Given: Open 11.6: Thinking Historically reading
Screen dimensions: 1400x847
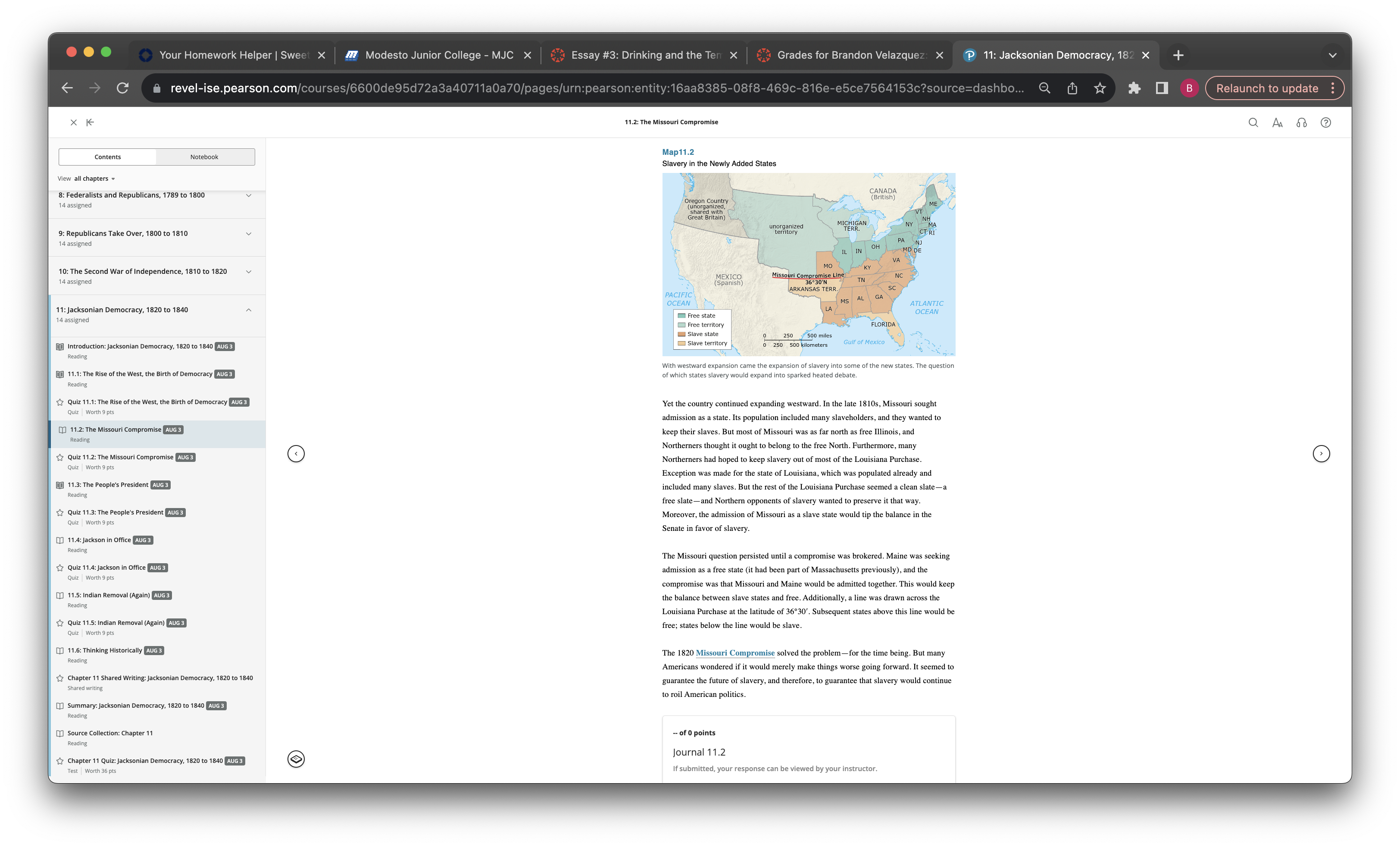Looking at the screenshot, I should click(x=105, y=650).
